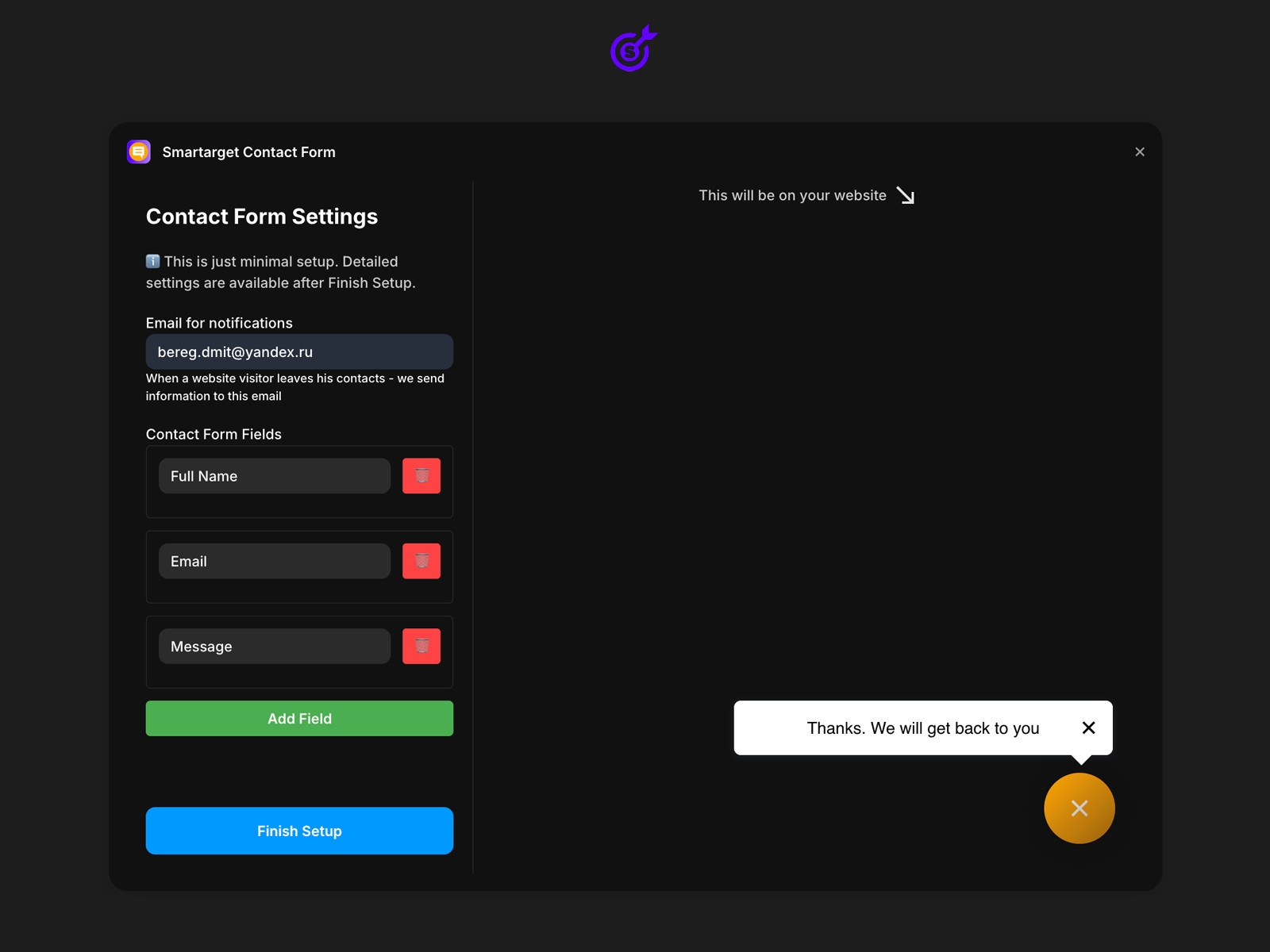Screen dimensions: 1270x952
Task: Dismiss the 'Thanks. We will get back to you' popup
Action: tap(1088, 727)
